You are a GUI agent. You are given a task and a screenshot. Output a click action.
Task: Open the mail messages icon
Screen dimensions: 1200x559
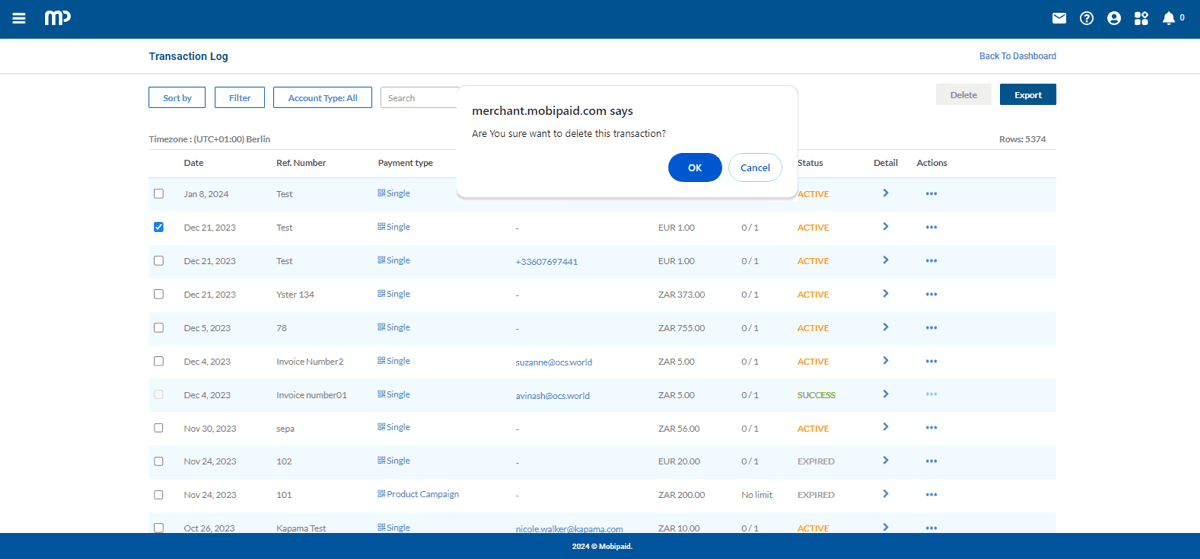(x=1059, y=18)
